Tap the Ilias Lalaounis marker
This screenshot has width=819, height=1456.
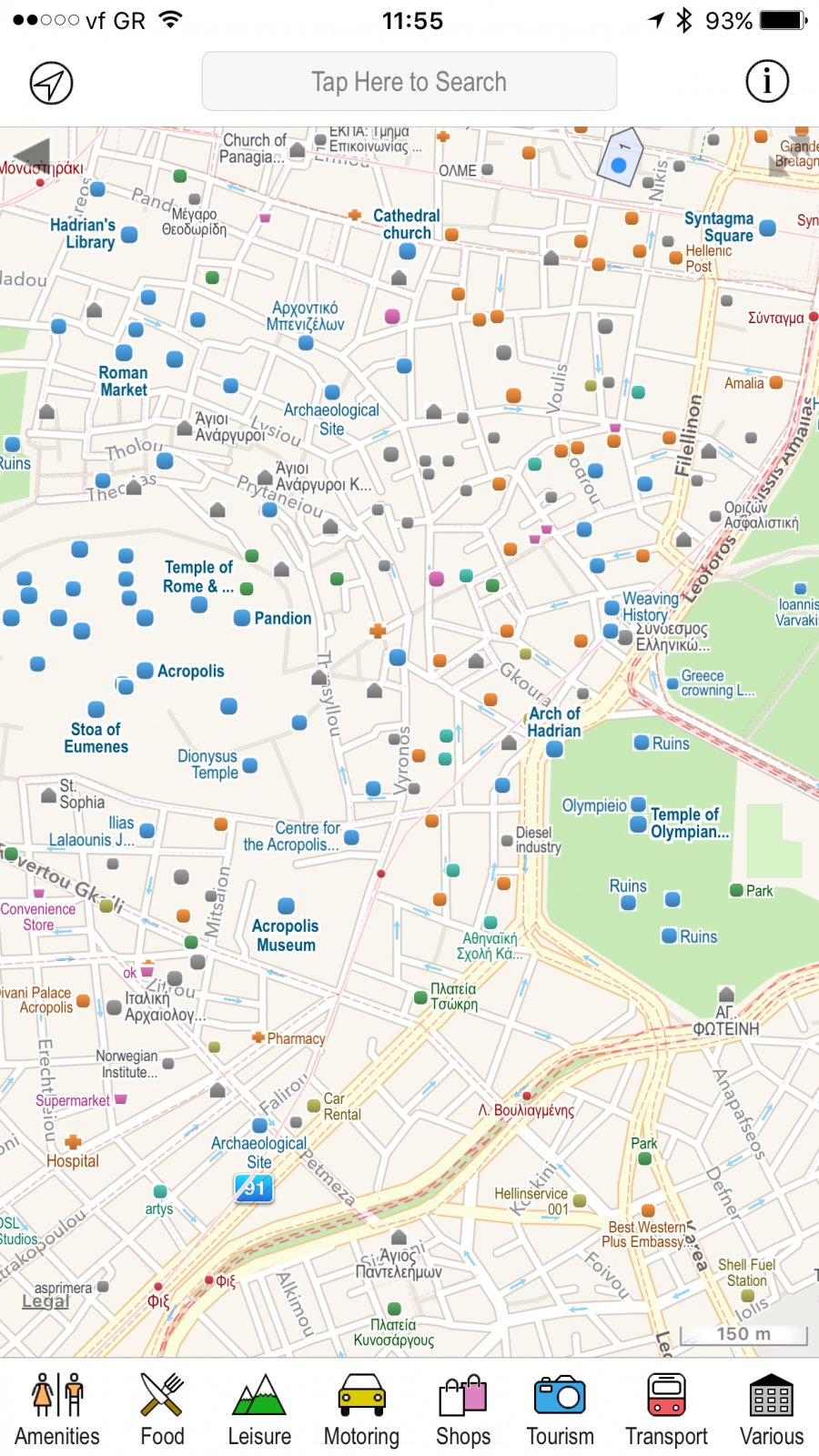[x=147, y=830]
